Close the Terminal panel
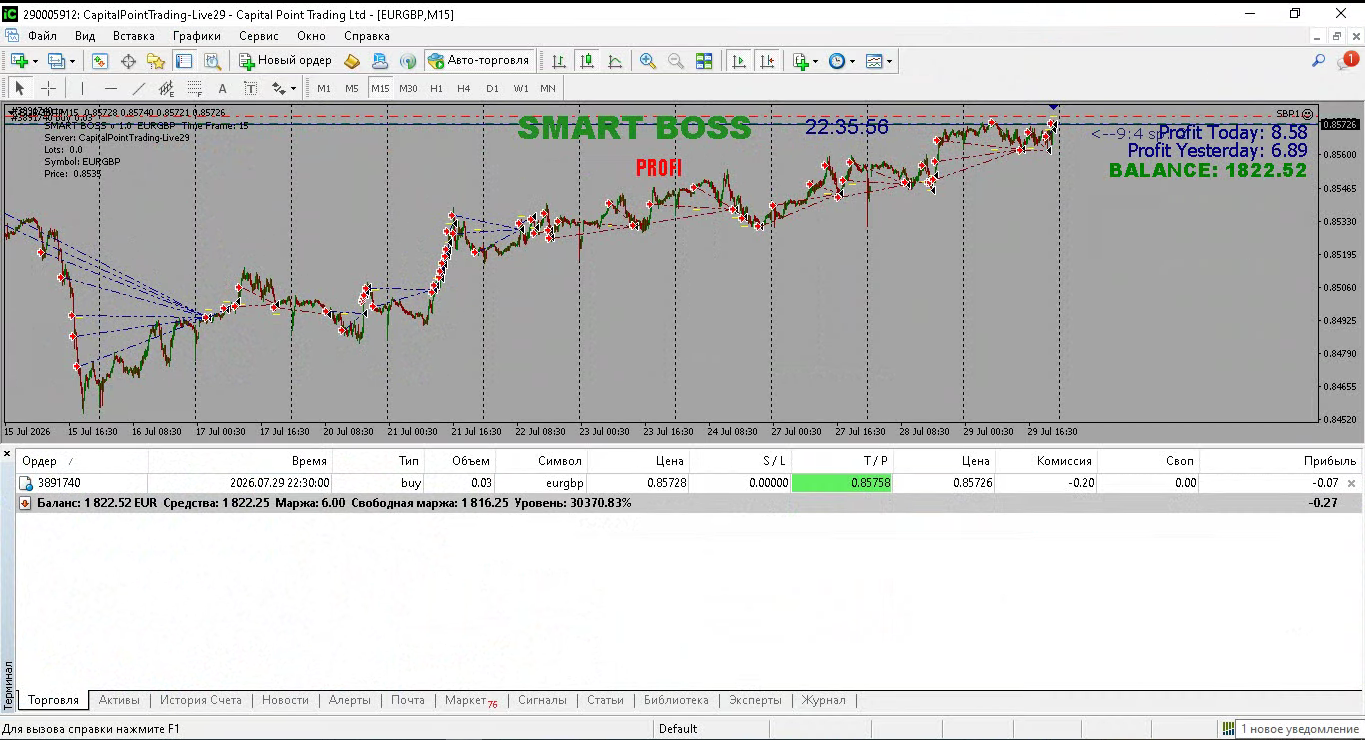 7,454
